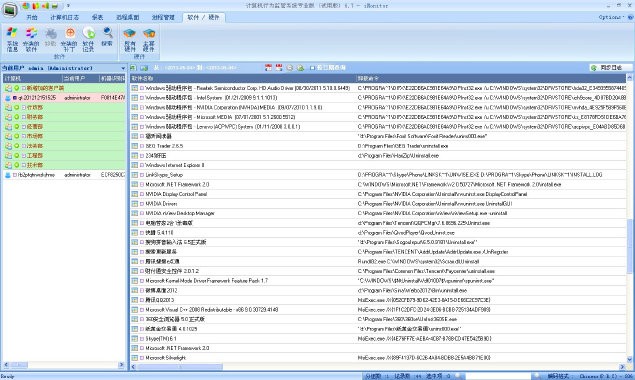Tick the checkbox for Windows Internet Explorer 8
This screenshot has height=380, width=635.
pos(142,165)
